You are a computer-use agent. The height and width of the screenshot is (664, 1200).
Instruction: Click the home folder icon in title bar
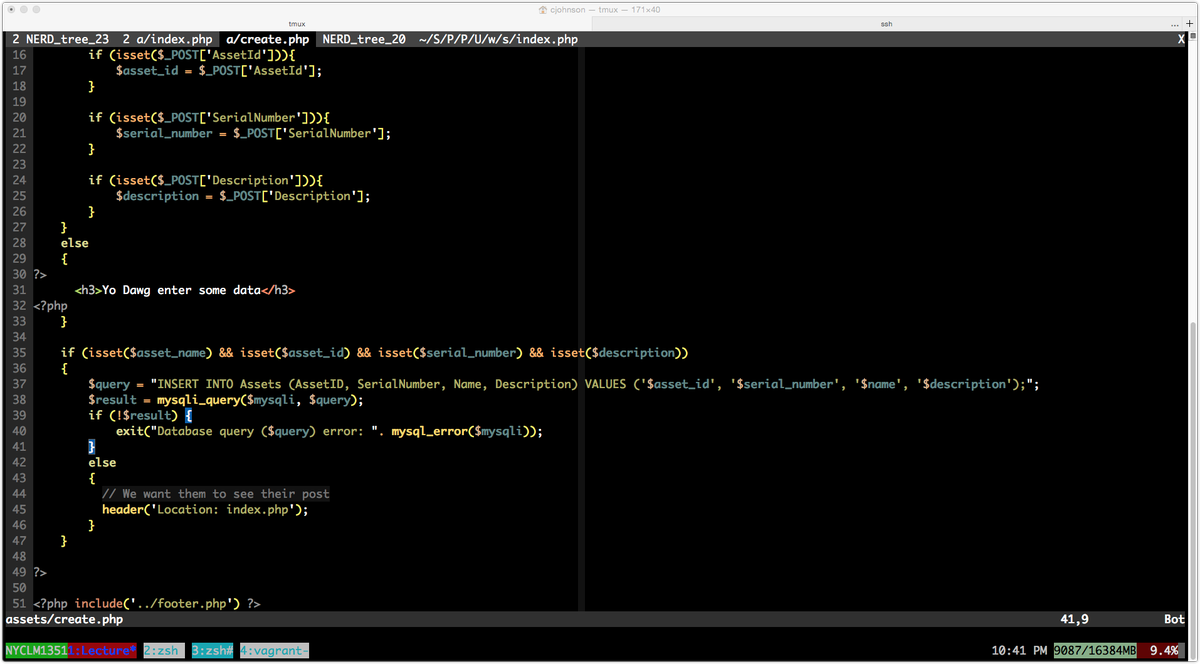click(x=543, y=8)
